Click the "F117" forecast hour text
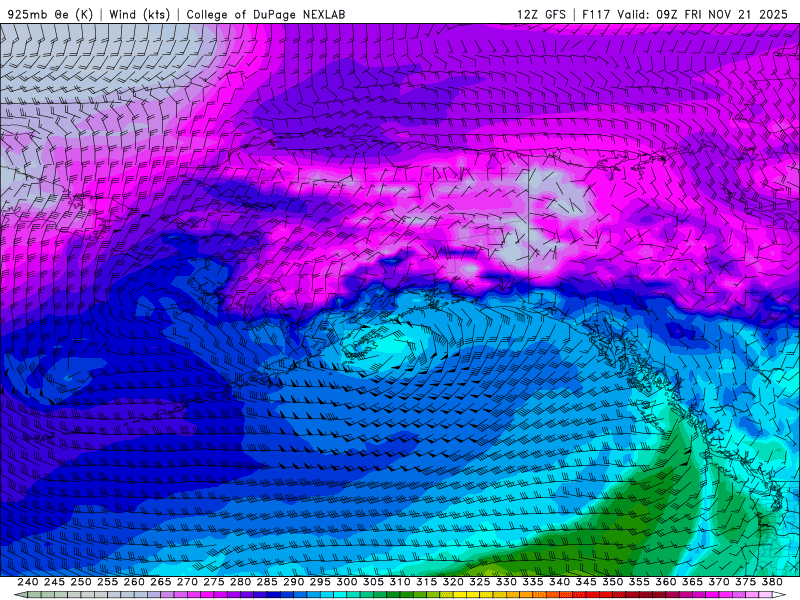 (x=596, y=14)
